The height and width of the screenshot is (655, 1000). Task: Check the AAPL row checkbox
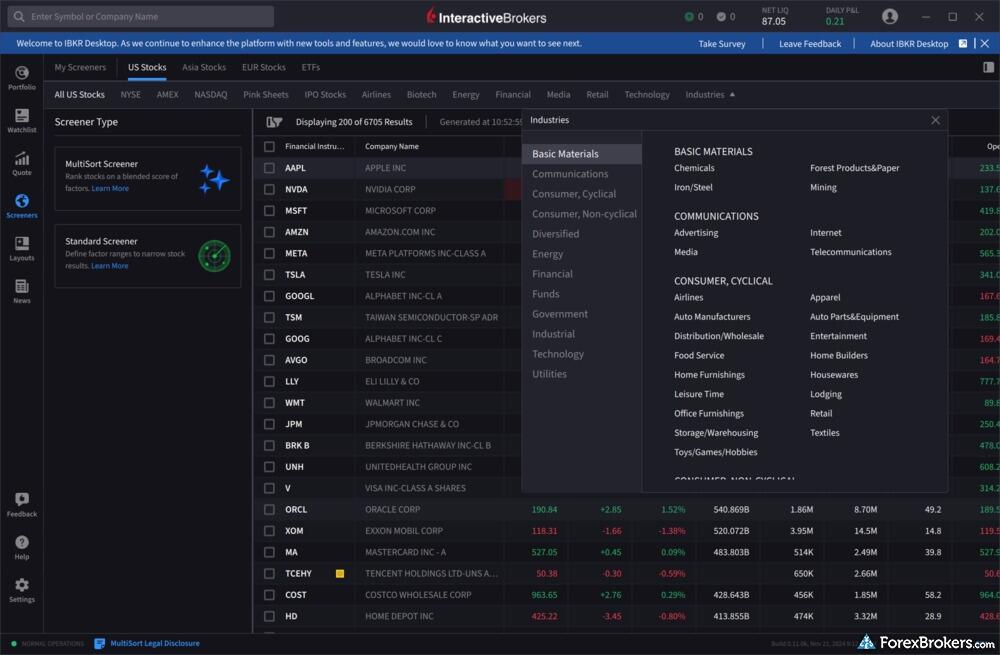coord(269,168)
